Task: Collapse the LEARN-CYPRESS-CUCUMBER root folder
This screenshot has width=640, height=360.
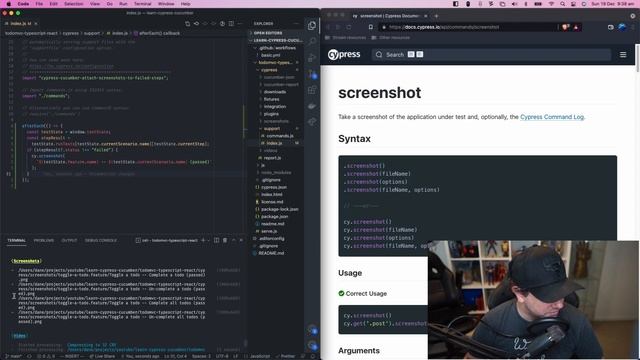Action: pyautogui.click(x=276, y=40)
